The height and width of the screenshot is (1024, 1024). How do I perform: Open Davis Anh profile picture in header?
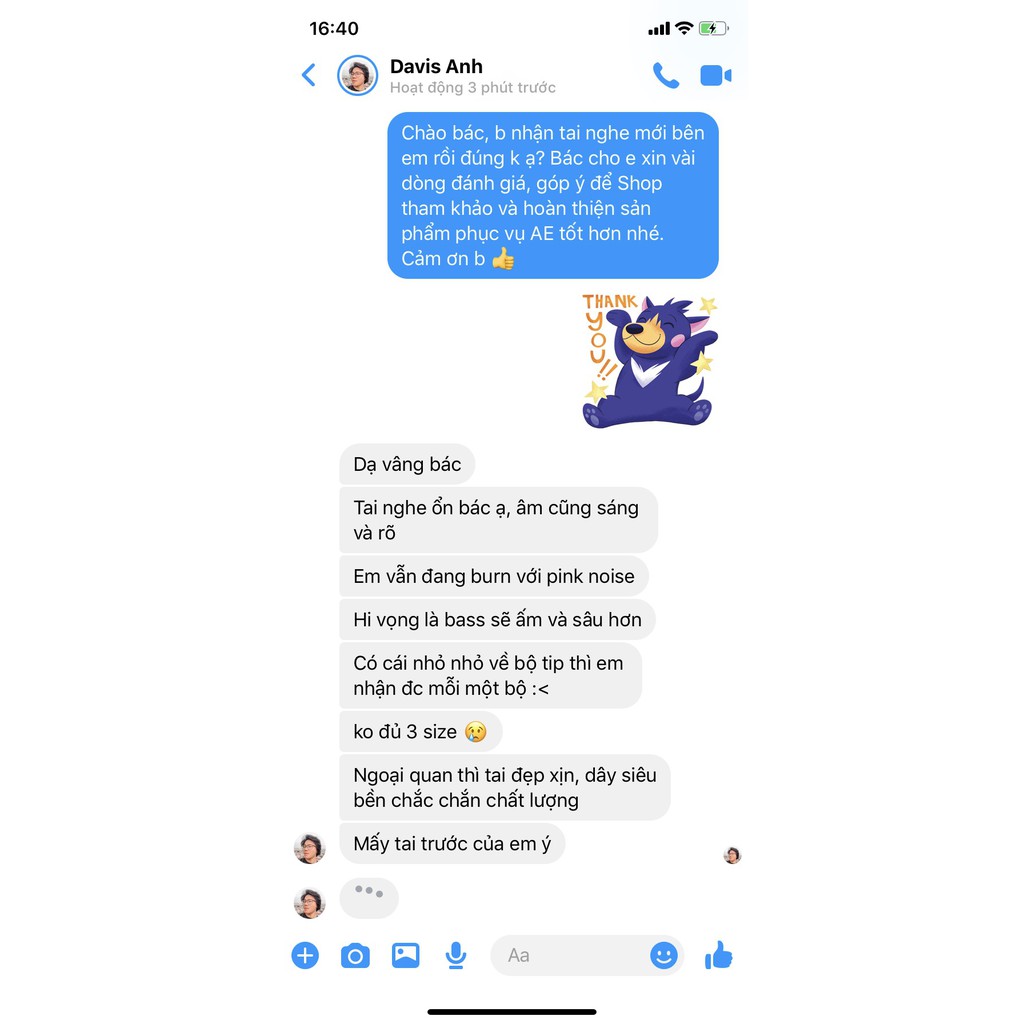tap(357, 75)
